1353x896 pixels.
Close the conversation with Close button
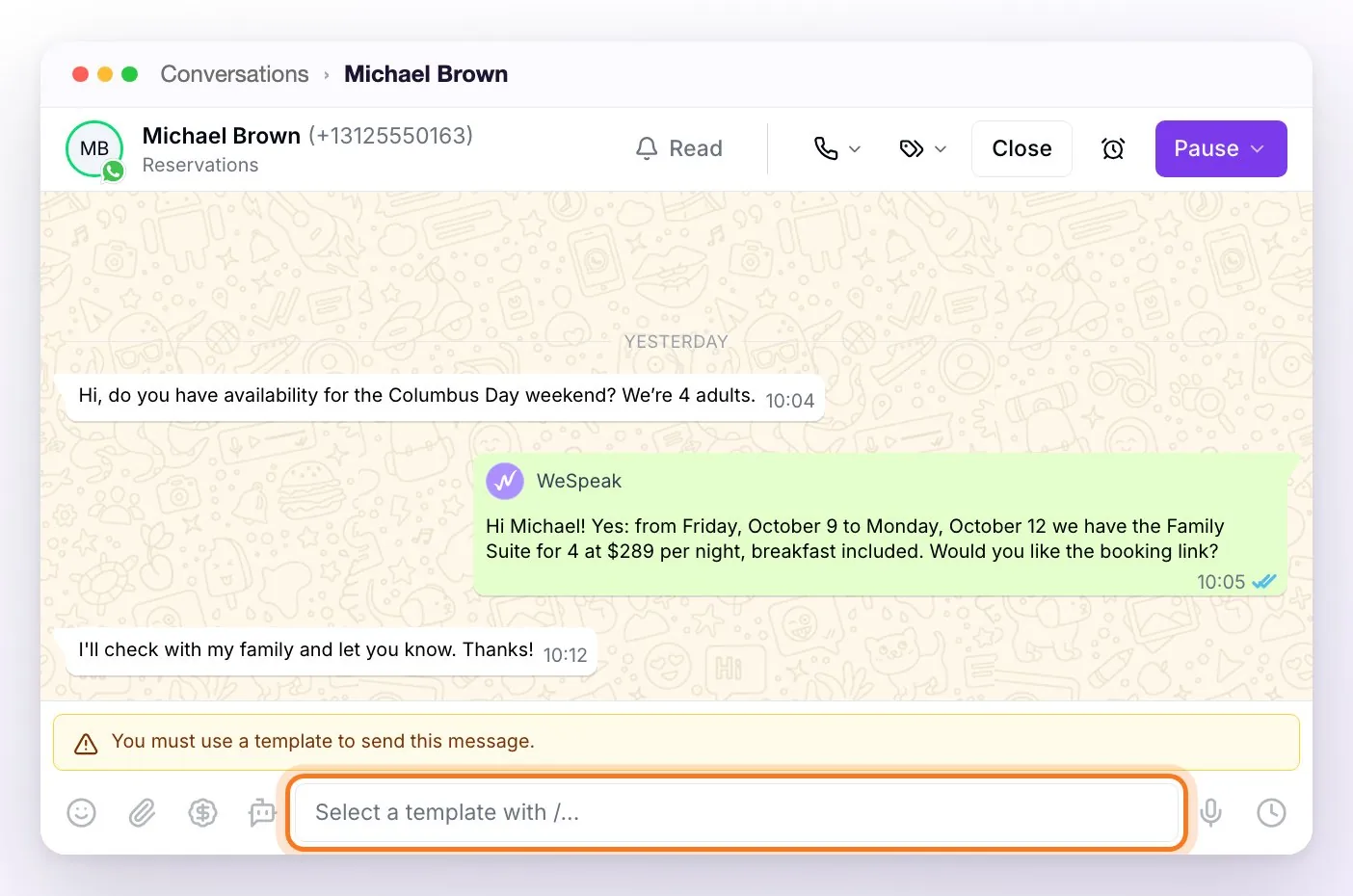click(1021, 148)
